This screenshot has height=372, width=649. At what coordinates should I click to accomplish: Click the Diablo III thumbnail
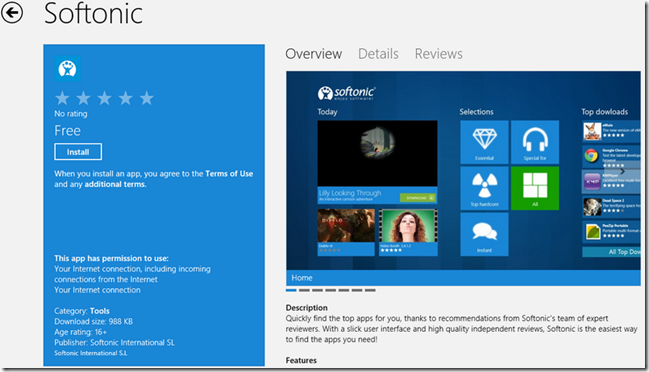pyautogui.click(x=346, y=226)
